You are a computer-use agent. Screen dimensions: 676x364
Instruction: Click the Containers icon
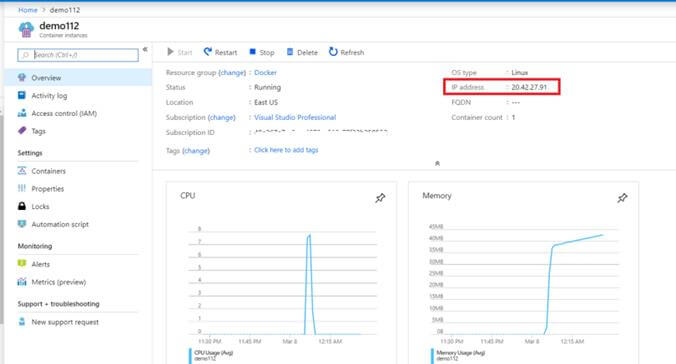(x=22, y=171)
